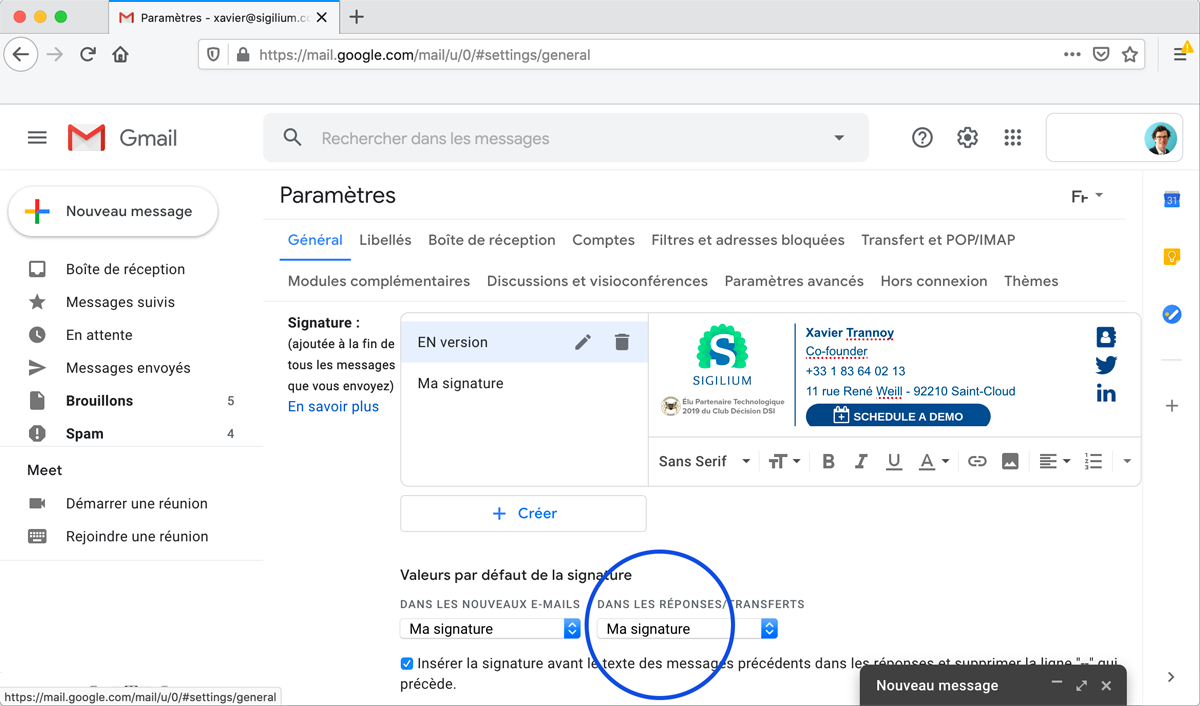Click the Gmail logo

tap(122, 138)
